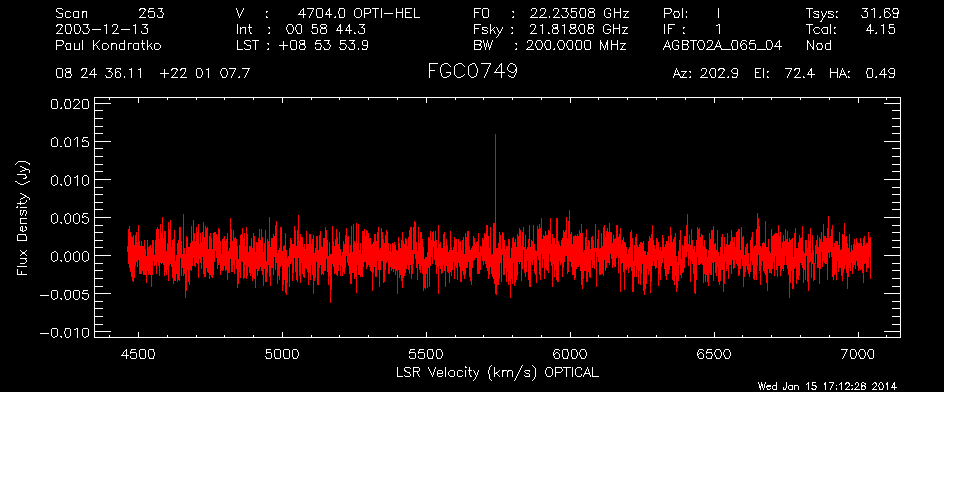This screenshot has height=490, width=962.
Task: Click the narrow emission spike near 5740 km/s
Action: coord(495,175)
